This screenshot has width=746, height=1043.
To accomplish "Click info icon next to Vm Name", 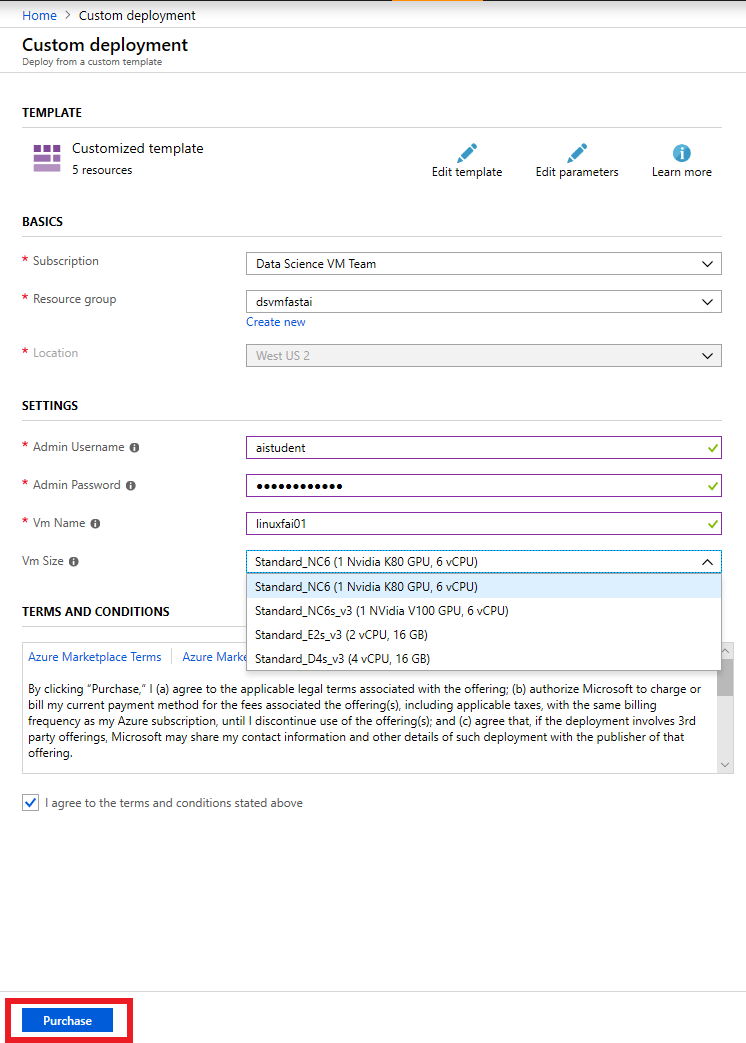I will pos(95,524).
